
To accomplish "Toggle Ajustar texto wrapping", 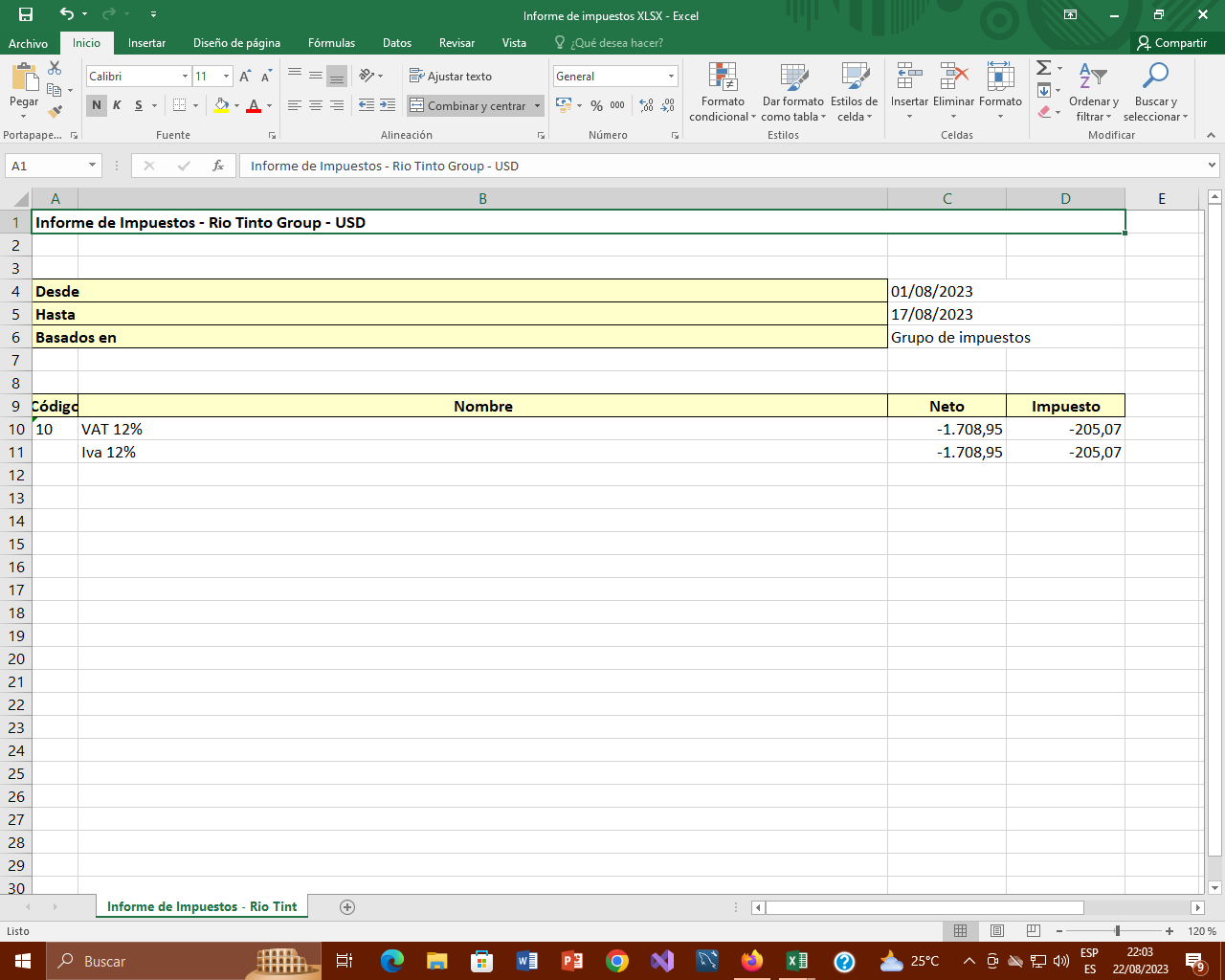I will click(451, 77).
